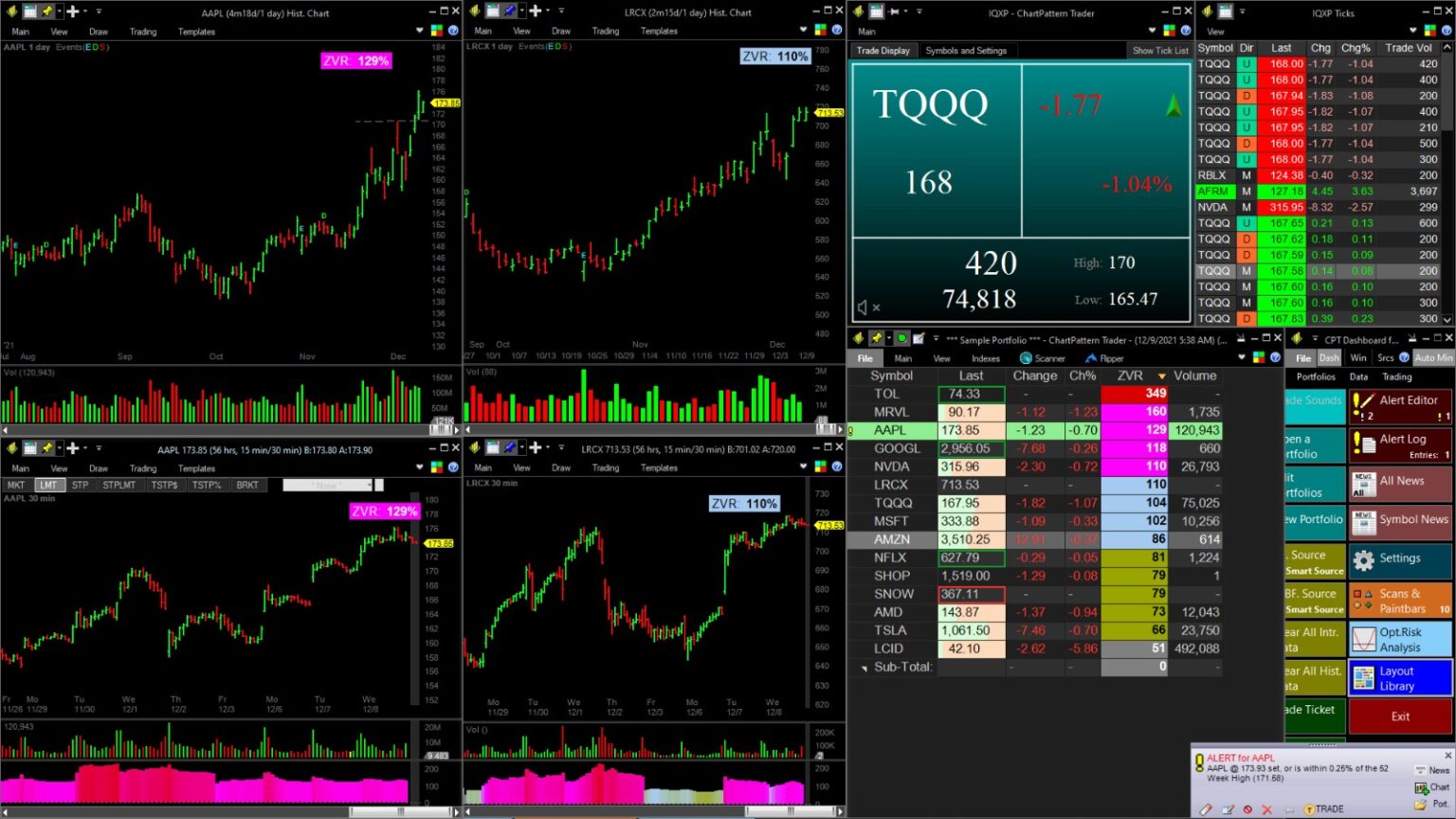
Task: Mute the audio in the TQQQ trade display
Action: click(864, 306)
